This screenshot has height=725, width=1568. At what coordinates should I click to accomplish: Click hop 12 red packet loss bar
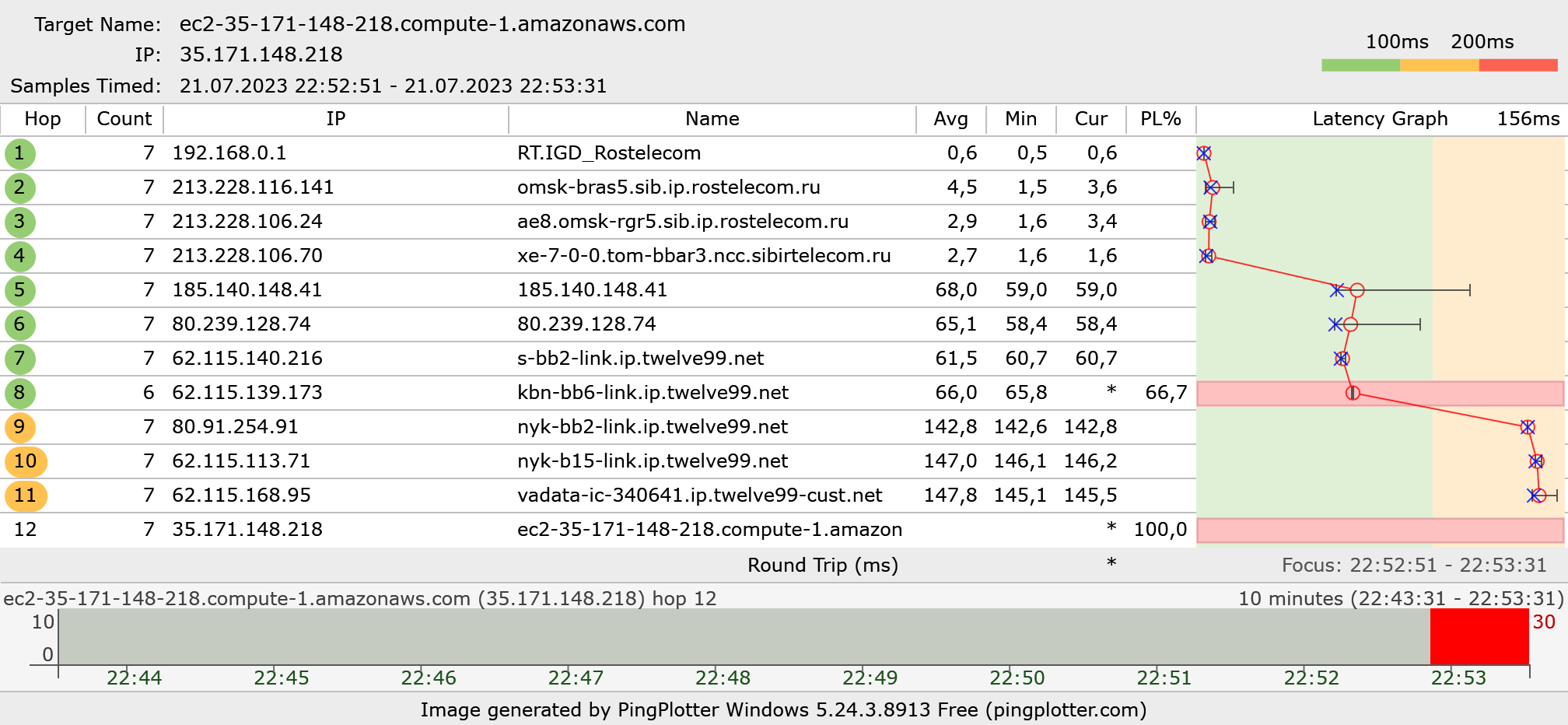click(x=1381, y=531)
